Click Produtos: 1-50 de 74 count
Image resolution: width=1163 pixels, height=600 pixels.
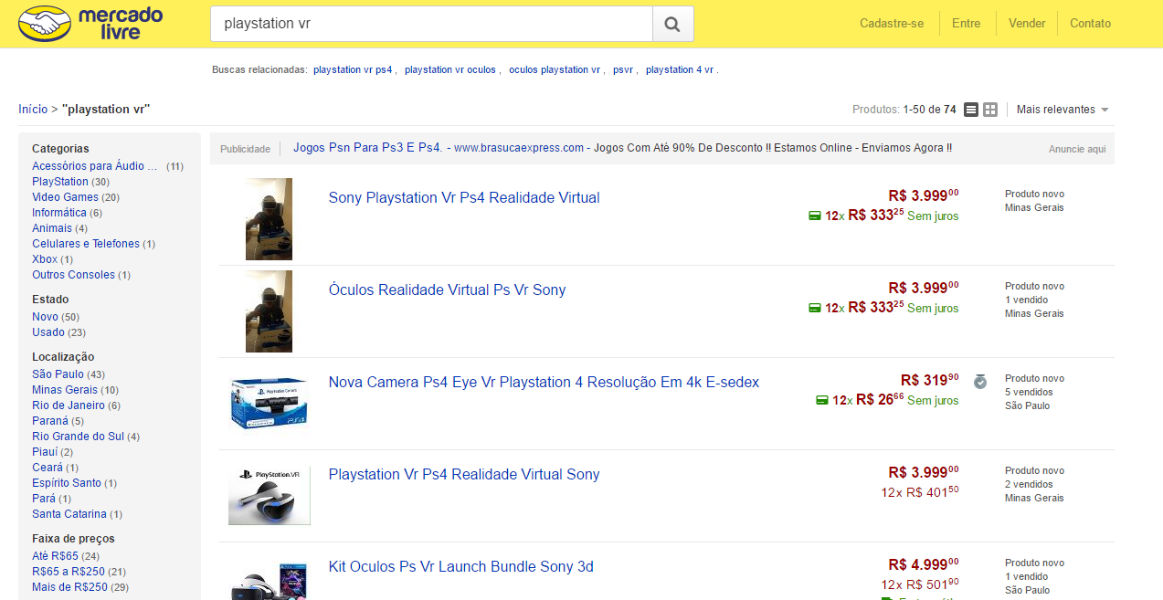904,109
